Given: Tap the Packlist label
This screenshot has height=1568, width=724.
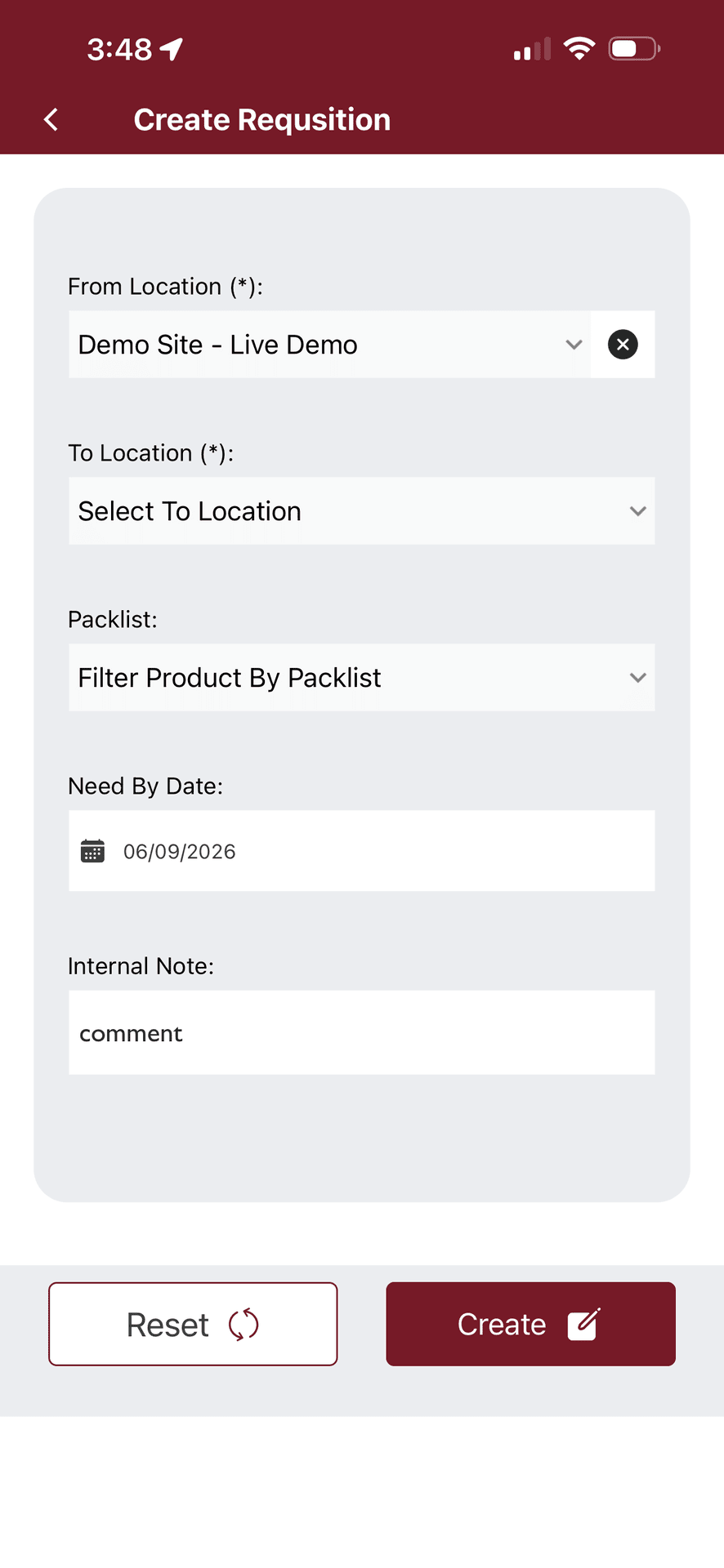Looking at the screenshot, I should tap(113, 620).
